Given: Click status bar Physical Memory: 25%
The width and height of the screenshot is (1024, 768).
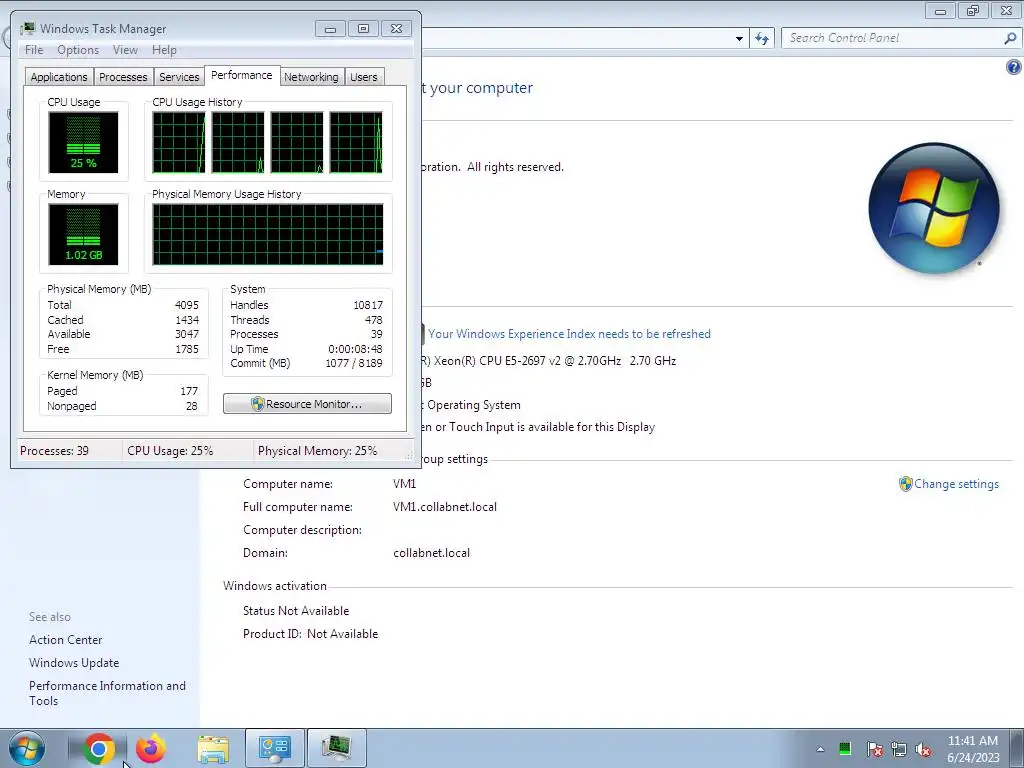Looking at the screenshot, I should 317,451.
